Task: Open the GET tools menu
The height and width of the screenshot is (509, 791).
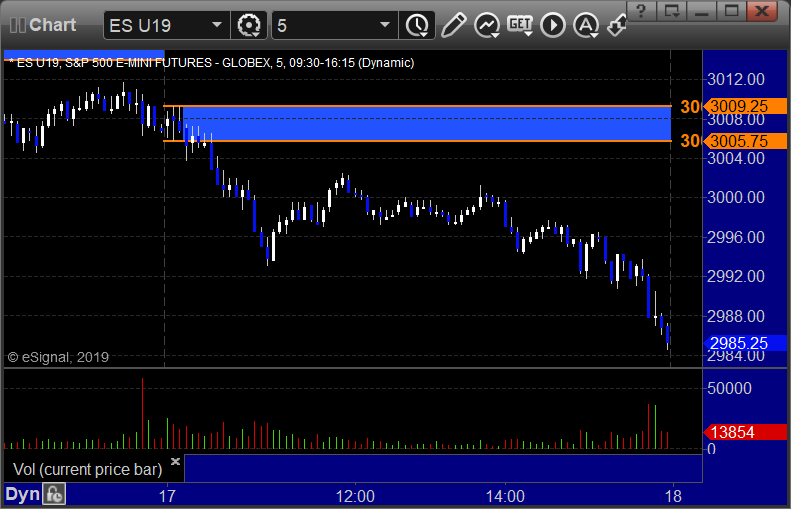Action: click(x=520, y=25)
